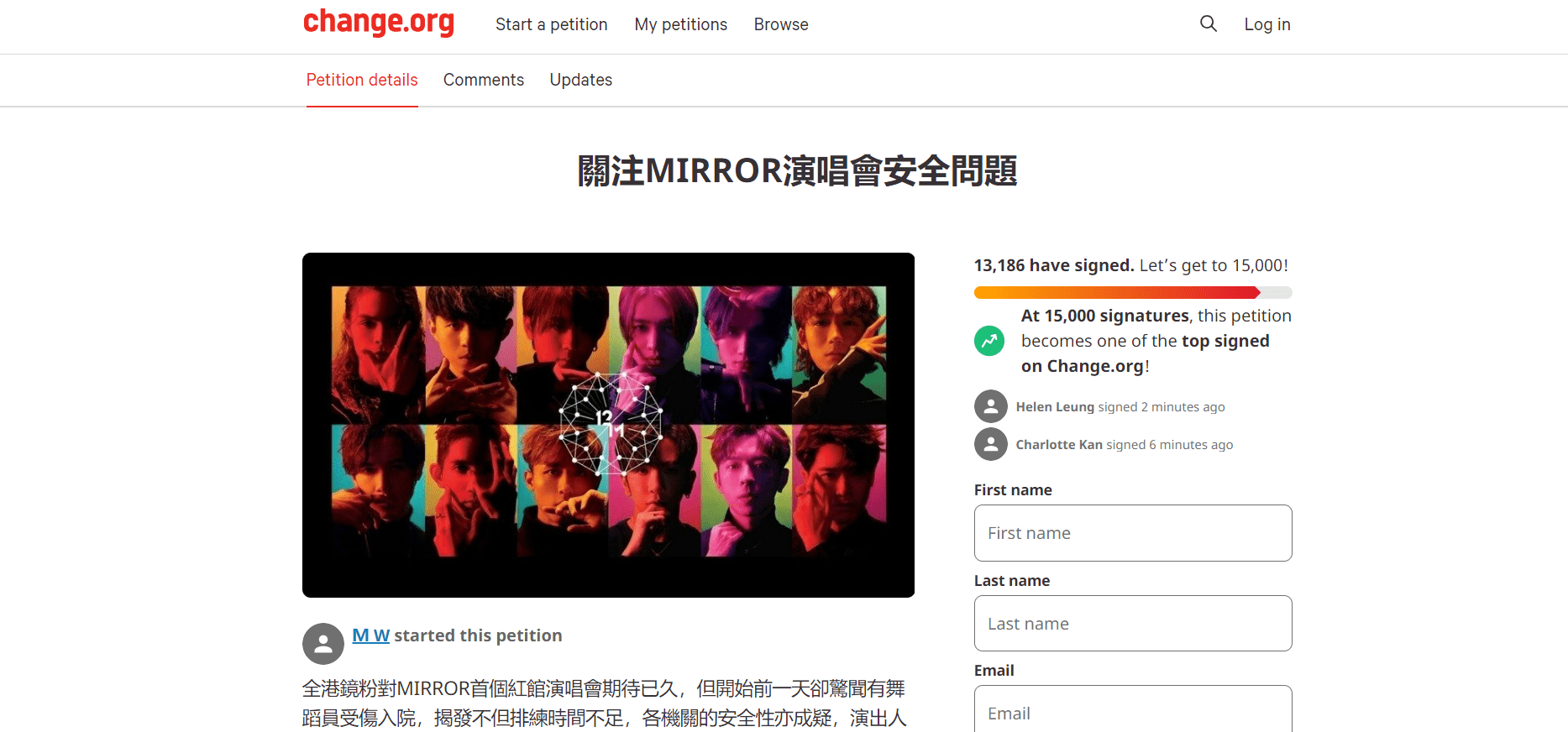Focus the Last name input field
1568x732 pixels.
1133,624
